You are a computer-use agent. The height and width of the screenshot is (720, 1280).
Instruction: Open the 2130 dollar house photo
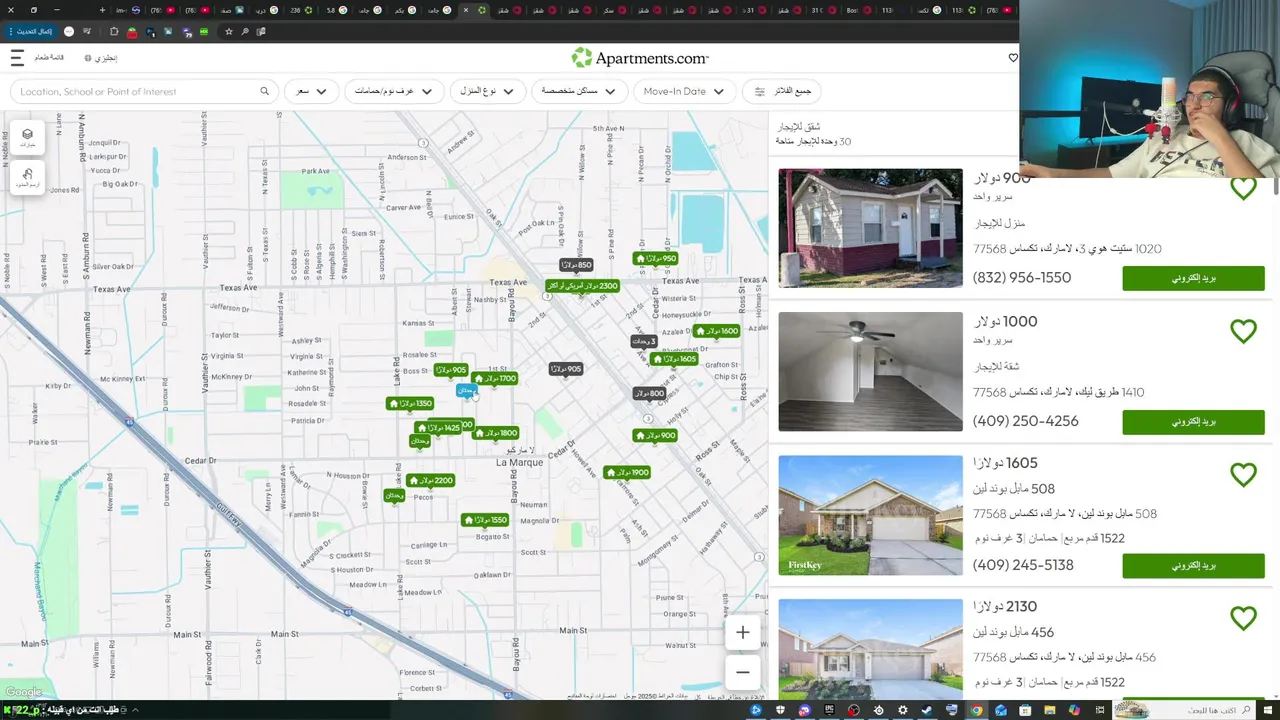870,649
